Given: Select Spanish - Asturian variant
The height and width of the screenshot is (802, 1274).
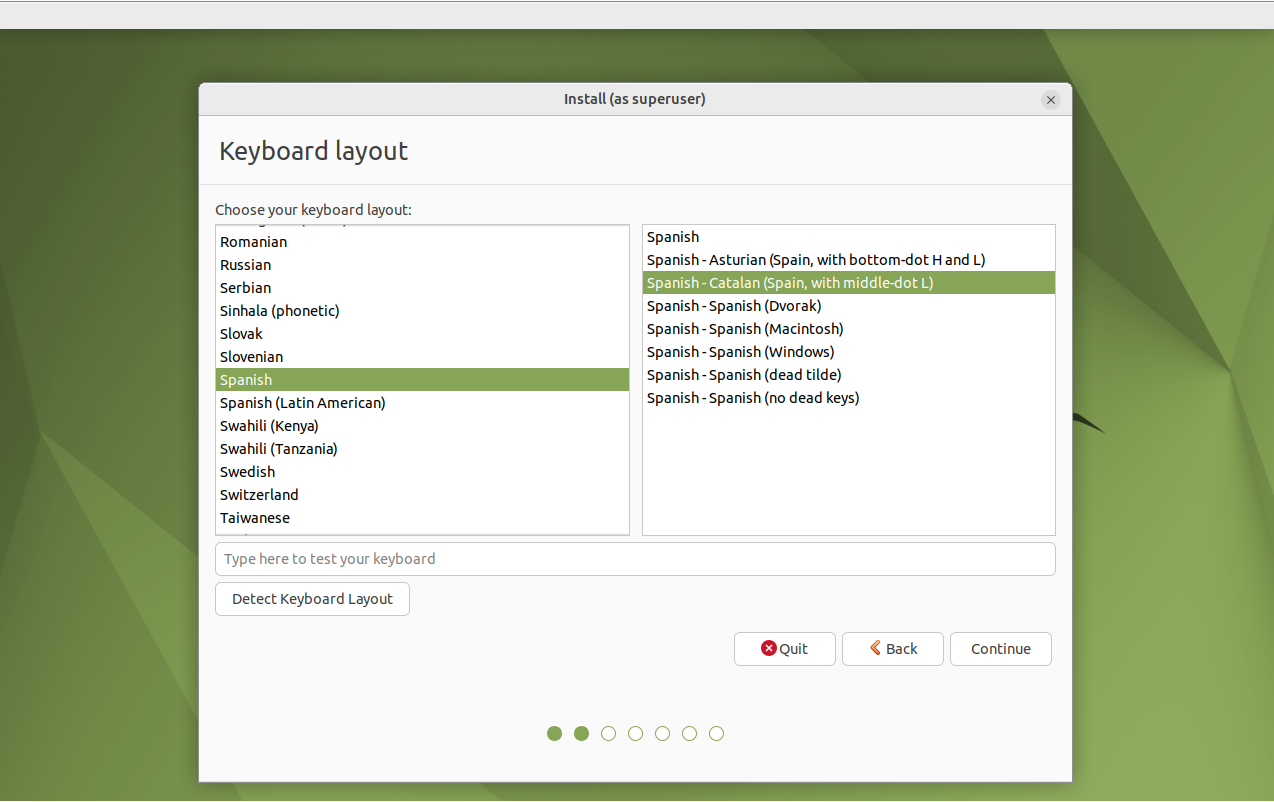Looking at the screenshot, I should [816, 260].
